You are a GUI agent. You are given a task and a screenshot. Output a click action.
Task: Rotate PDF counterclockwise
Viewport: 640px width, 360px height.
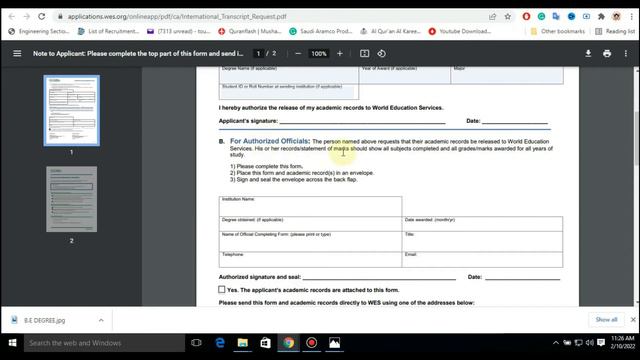[382, 53]
